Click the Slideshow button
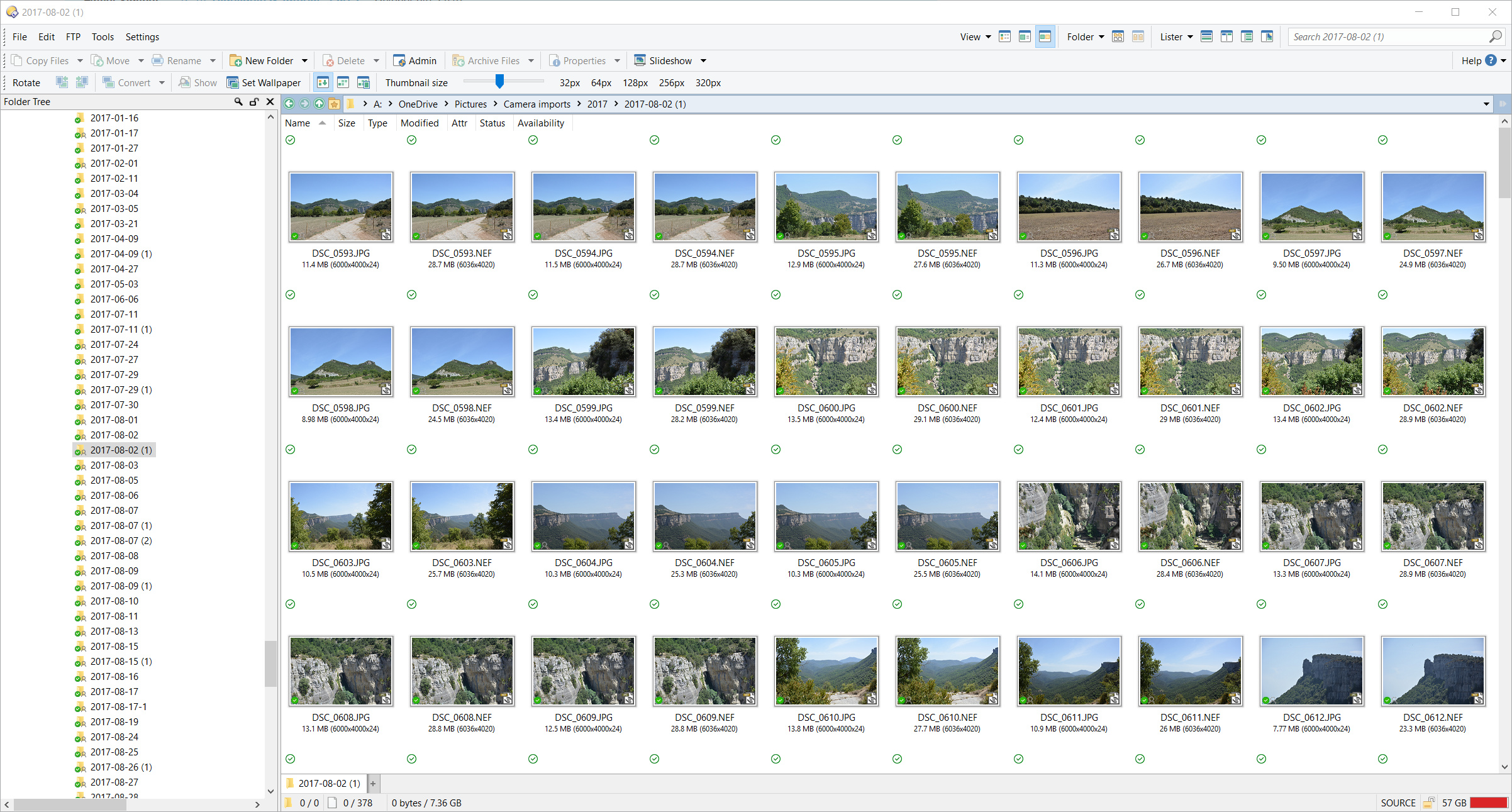The height and width of the screenshot is (812, 1512). coord(663,61)
